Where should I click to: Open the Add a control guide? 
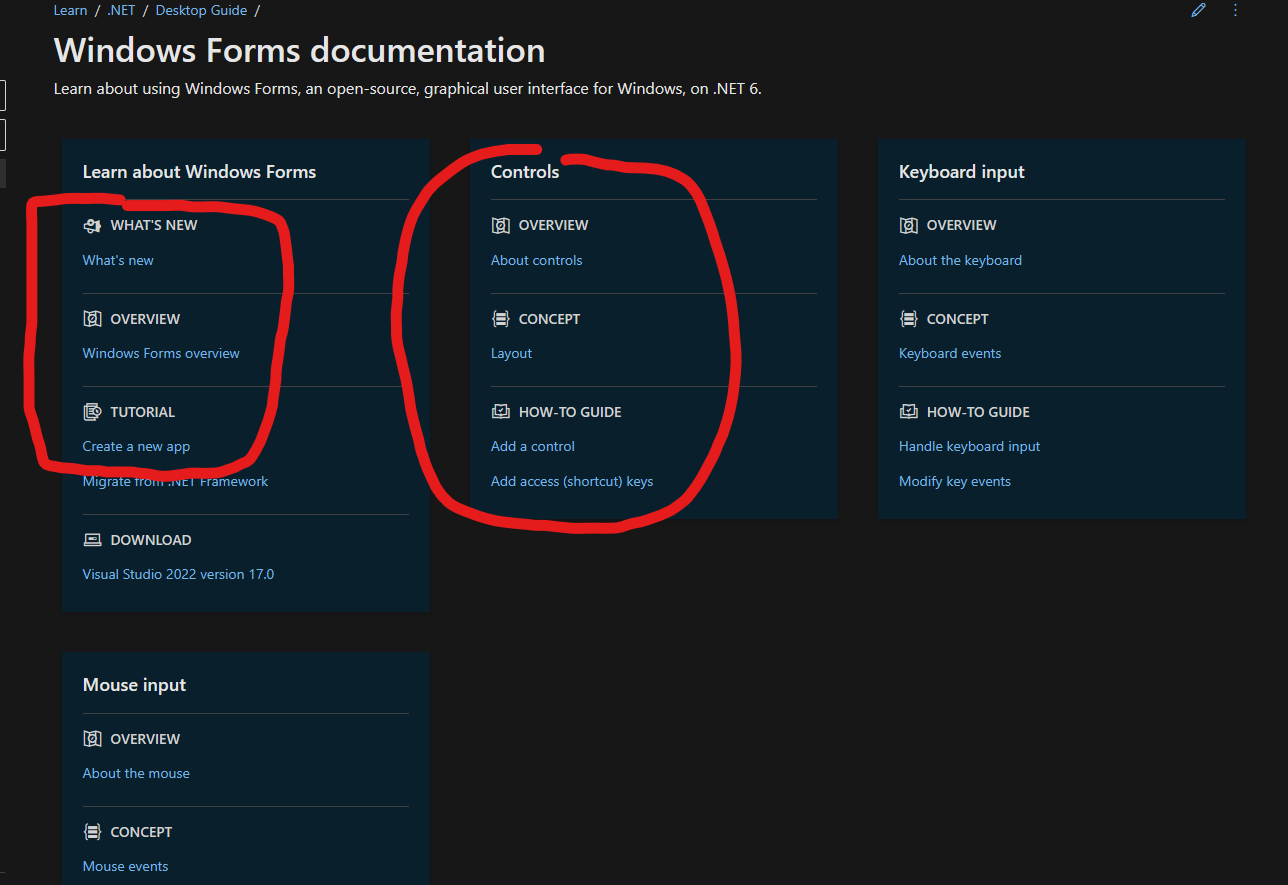[533, 447]
